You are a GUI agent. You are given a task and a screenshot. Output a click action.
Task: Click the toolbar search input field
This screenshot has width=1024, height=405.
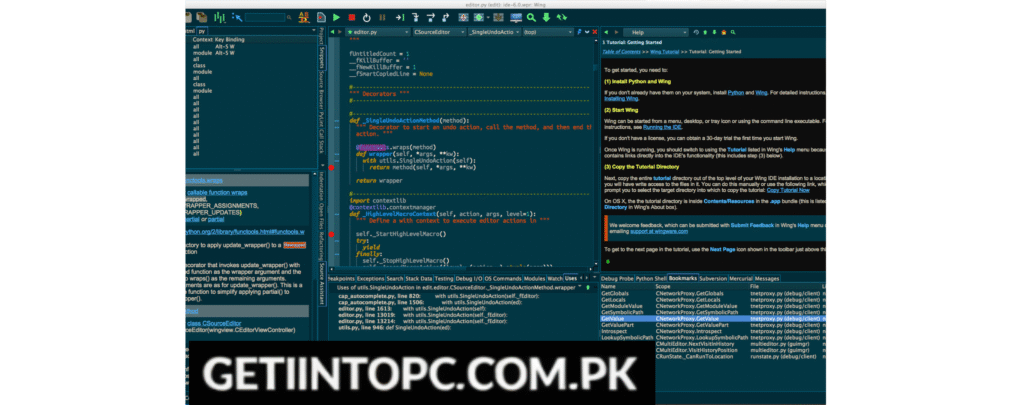[265, 18]
